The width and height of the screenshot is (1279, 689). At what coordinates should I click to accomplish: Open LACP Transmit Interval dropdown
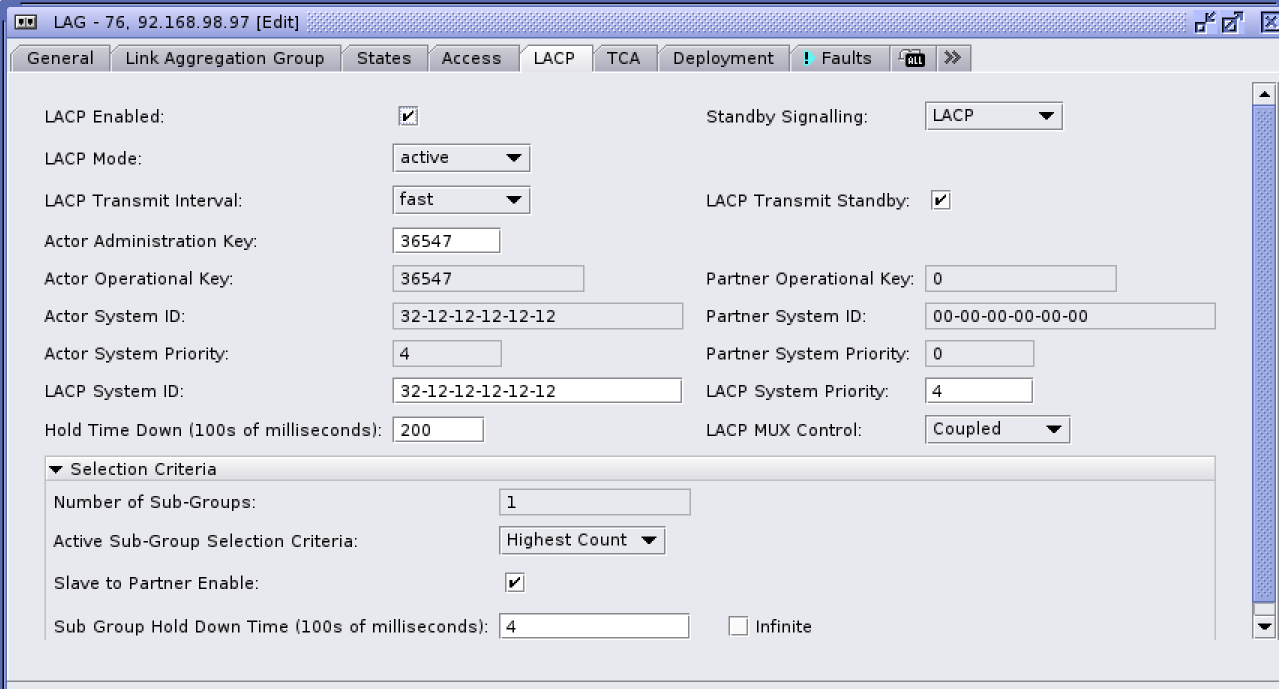pos(461,200)
